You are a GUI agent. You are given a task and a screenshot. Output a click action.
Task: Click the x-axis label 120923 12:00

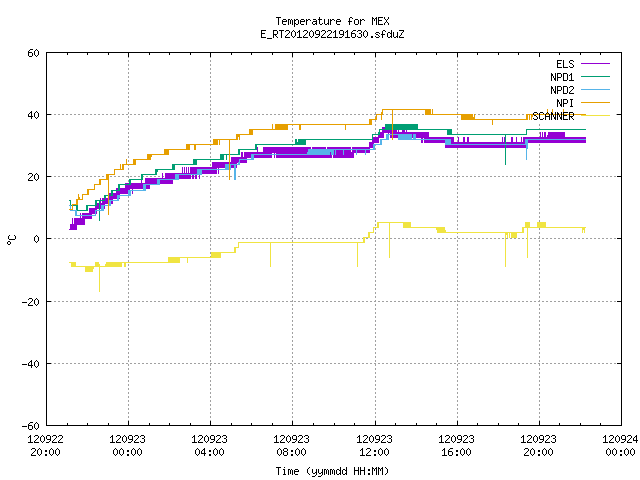click(374, 446)
